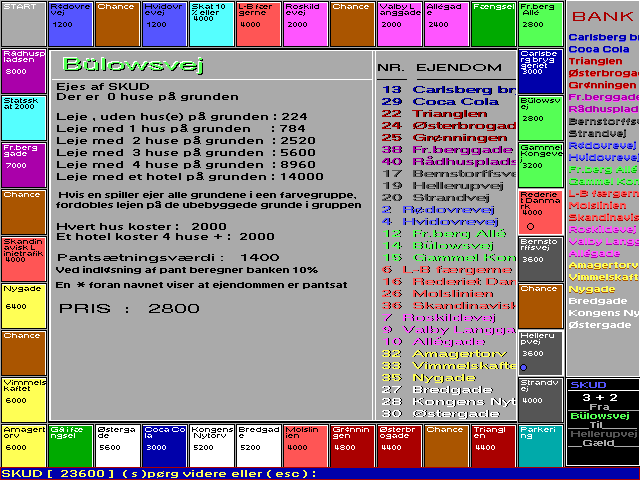Select the Valby Langgade 2000 board square
Viewport: 640px width, 480px height.
click(x=400, y=24)
